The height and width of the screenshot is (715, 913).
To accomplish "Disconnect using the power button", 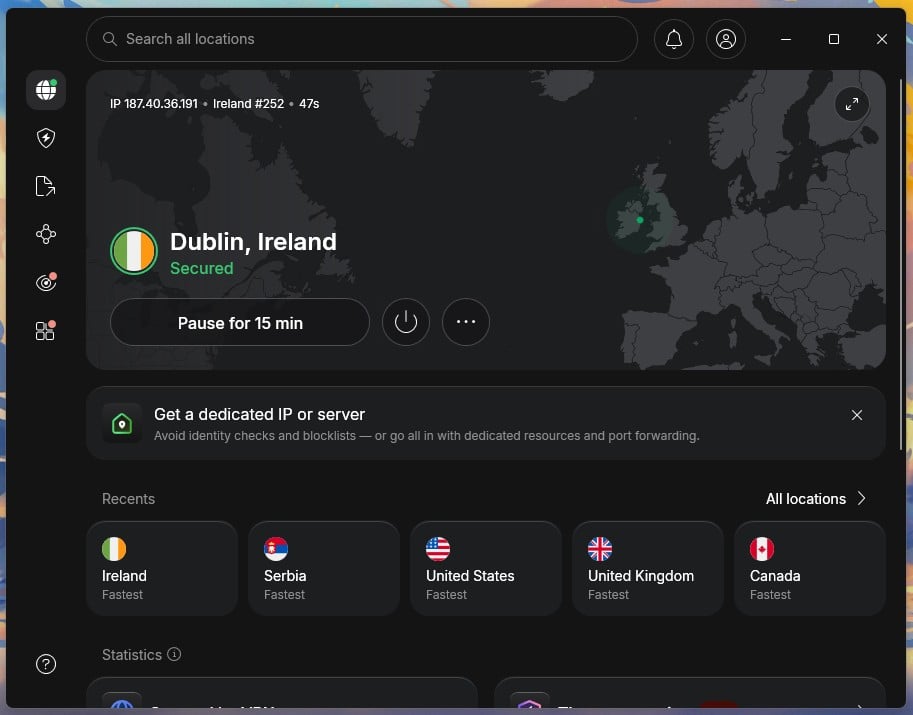I will tap(406, 322).
